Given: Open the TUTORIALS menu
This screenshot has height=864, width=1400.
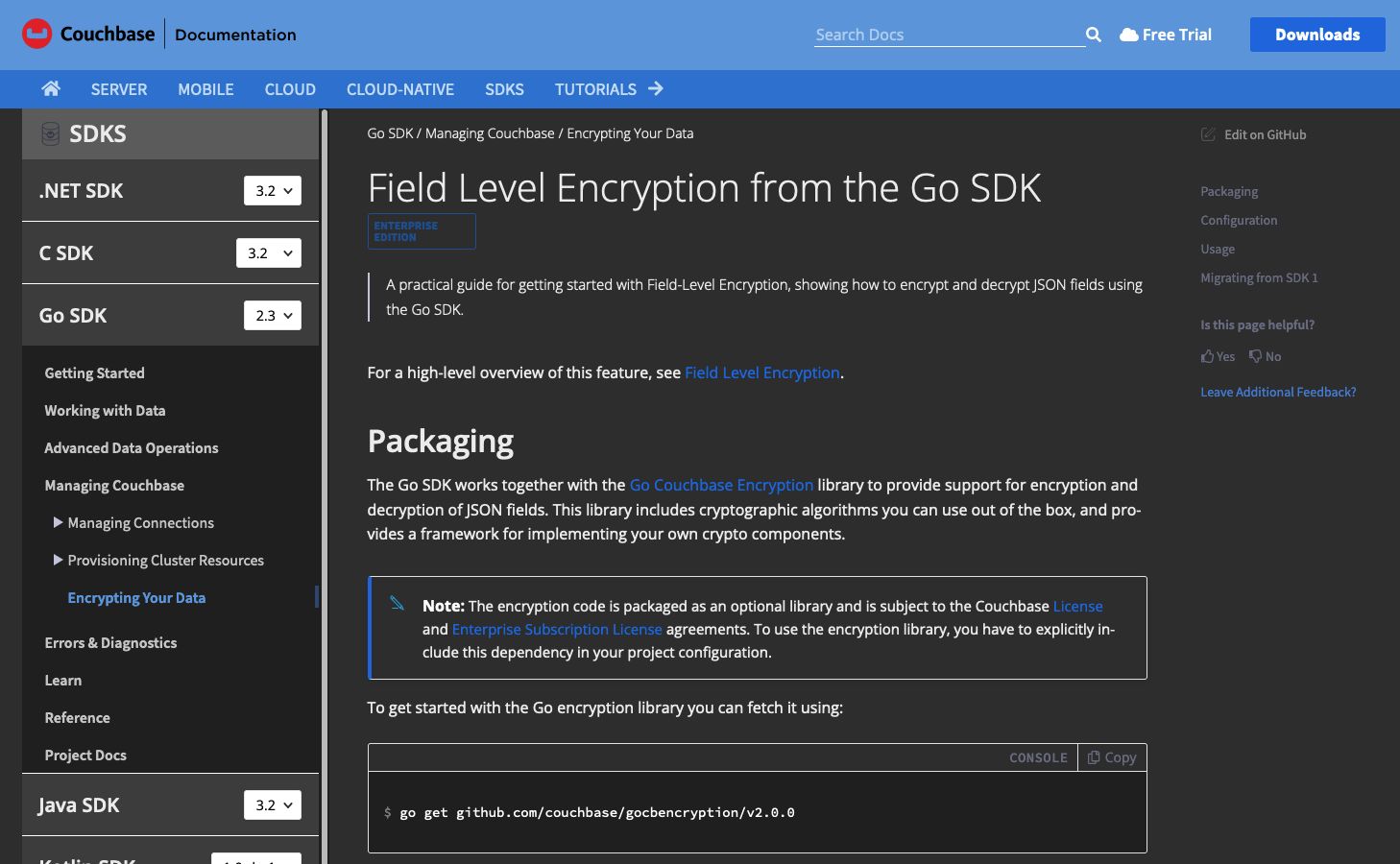Looking at the screenshot, I should (595, 89).
